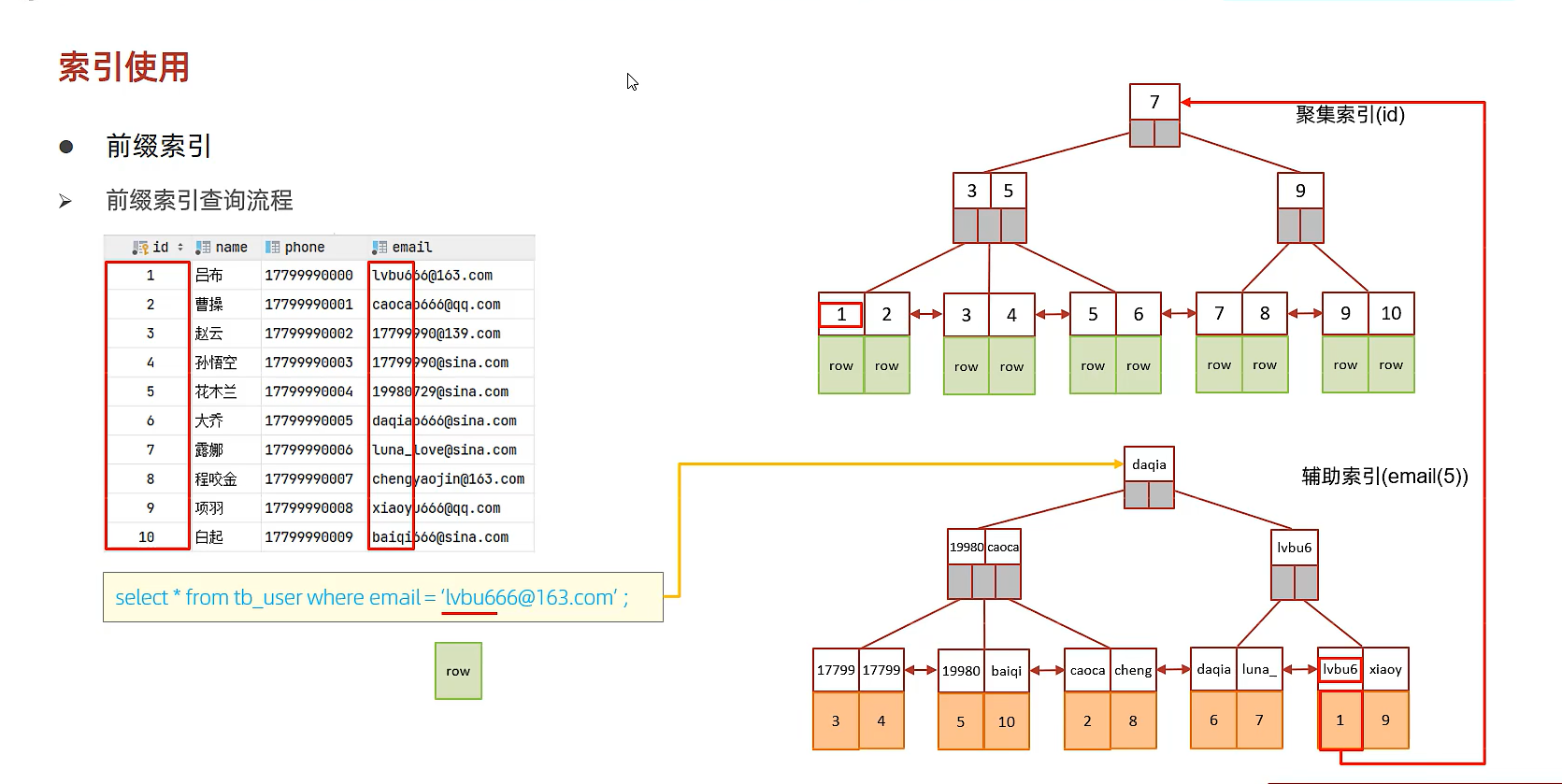Click the name cell 吕布
Image resolution: width=1562 pixels, height=784 pixels.
point(208,276)
